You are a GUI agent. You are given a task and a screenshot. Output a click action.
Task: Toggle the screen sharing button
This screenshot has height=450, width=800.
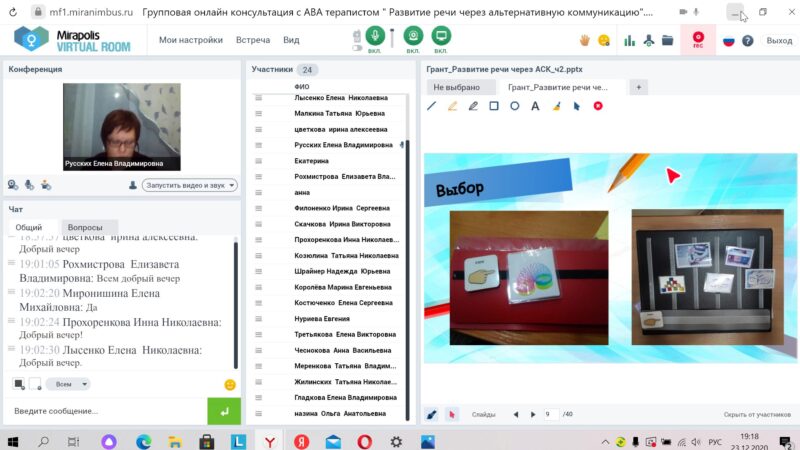click(441, 36)
